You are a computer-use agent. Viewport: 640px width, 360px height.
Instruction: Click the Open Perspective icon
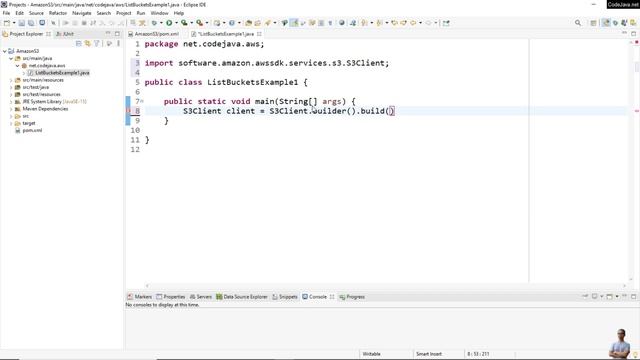click(593, 23)
